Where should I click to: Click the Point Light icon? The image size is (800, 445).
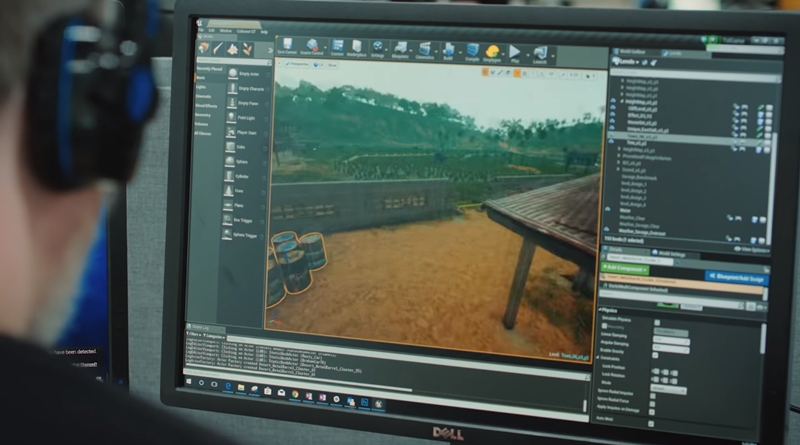[x=231, y=117]
